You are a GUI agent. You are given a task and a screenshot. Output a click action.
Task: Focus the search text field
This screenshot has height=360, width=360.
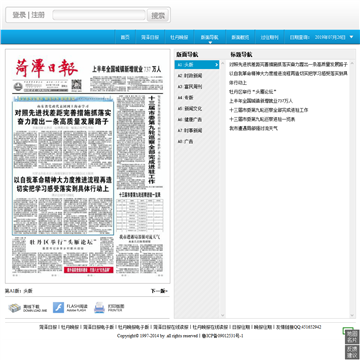click(x=99, y=15)
